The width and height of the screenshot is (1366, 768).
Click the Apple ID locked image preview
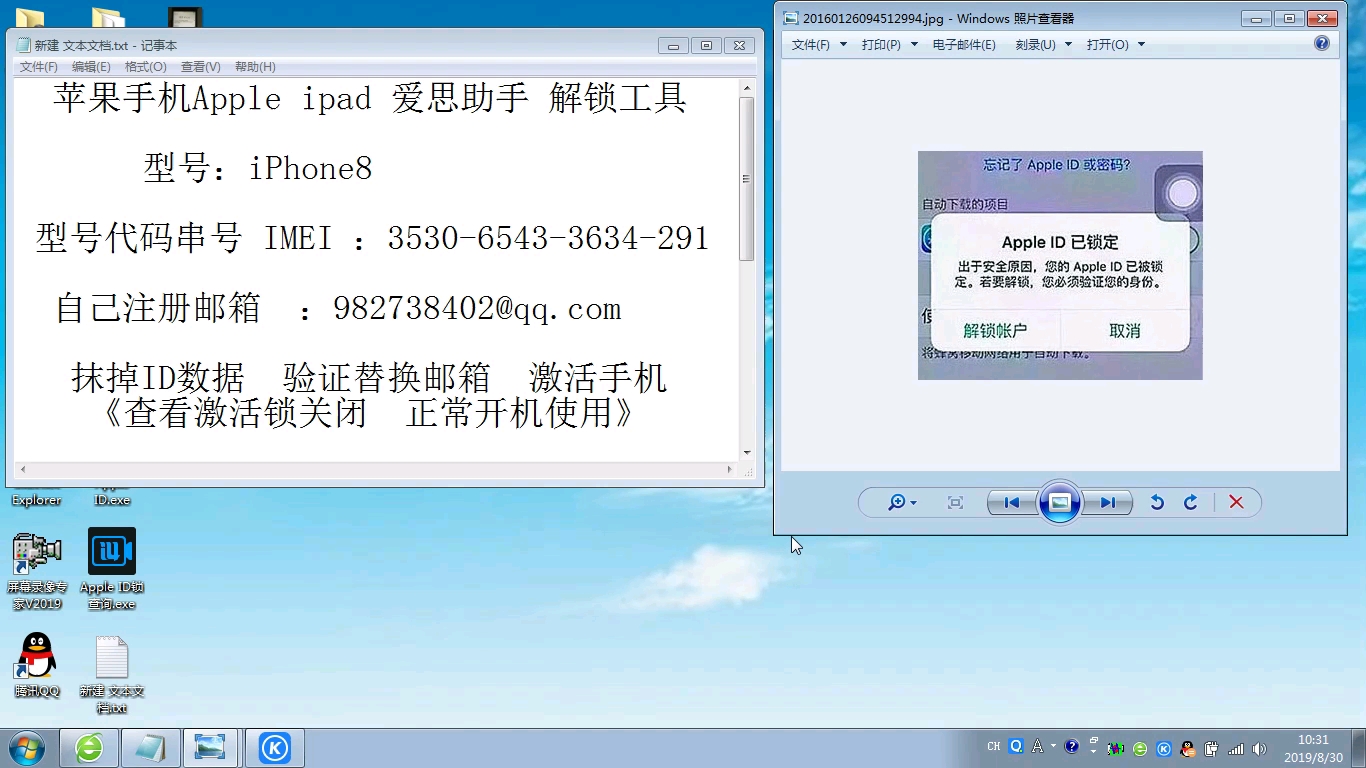[1060, 265]
